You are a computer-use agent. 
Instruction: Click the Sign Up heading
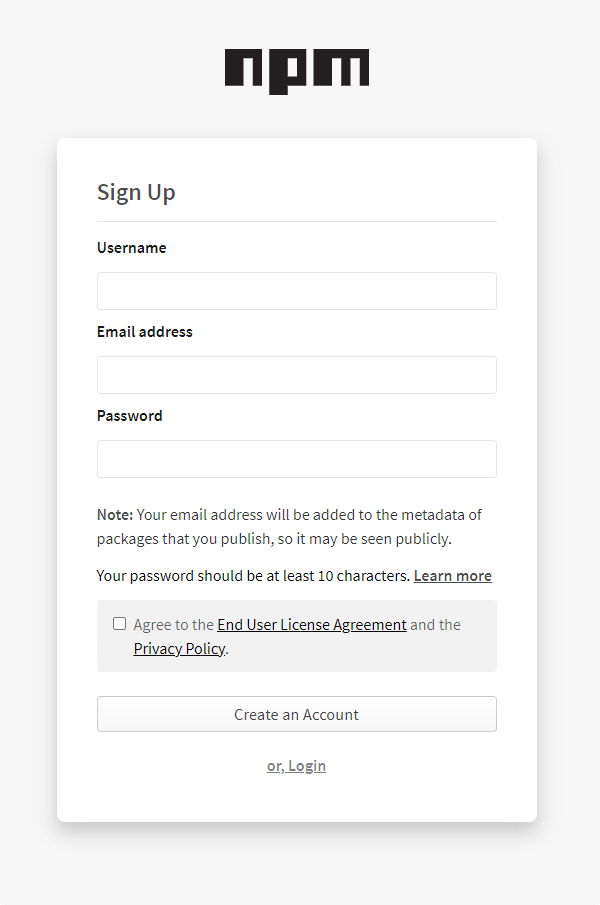click(x=136, y=192)
